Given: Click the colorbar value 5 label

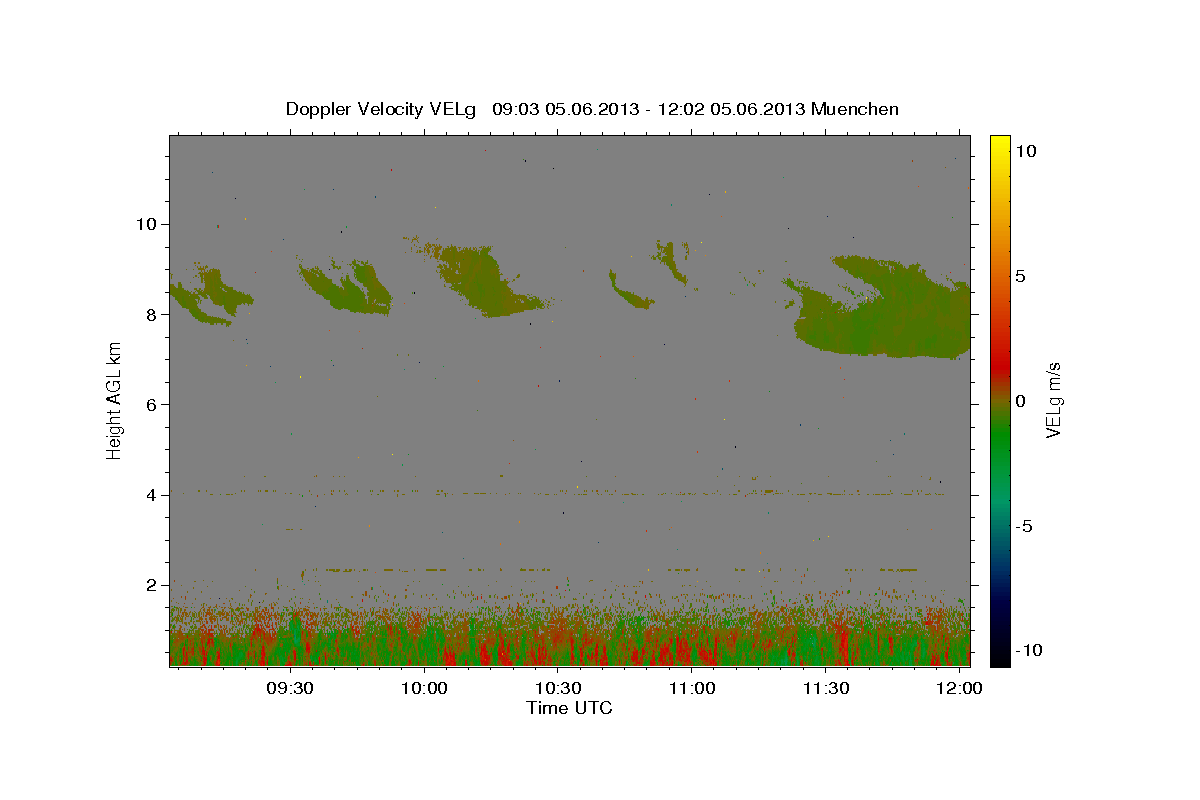Looking at the screenshot, I should point(1021,276).
